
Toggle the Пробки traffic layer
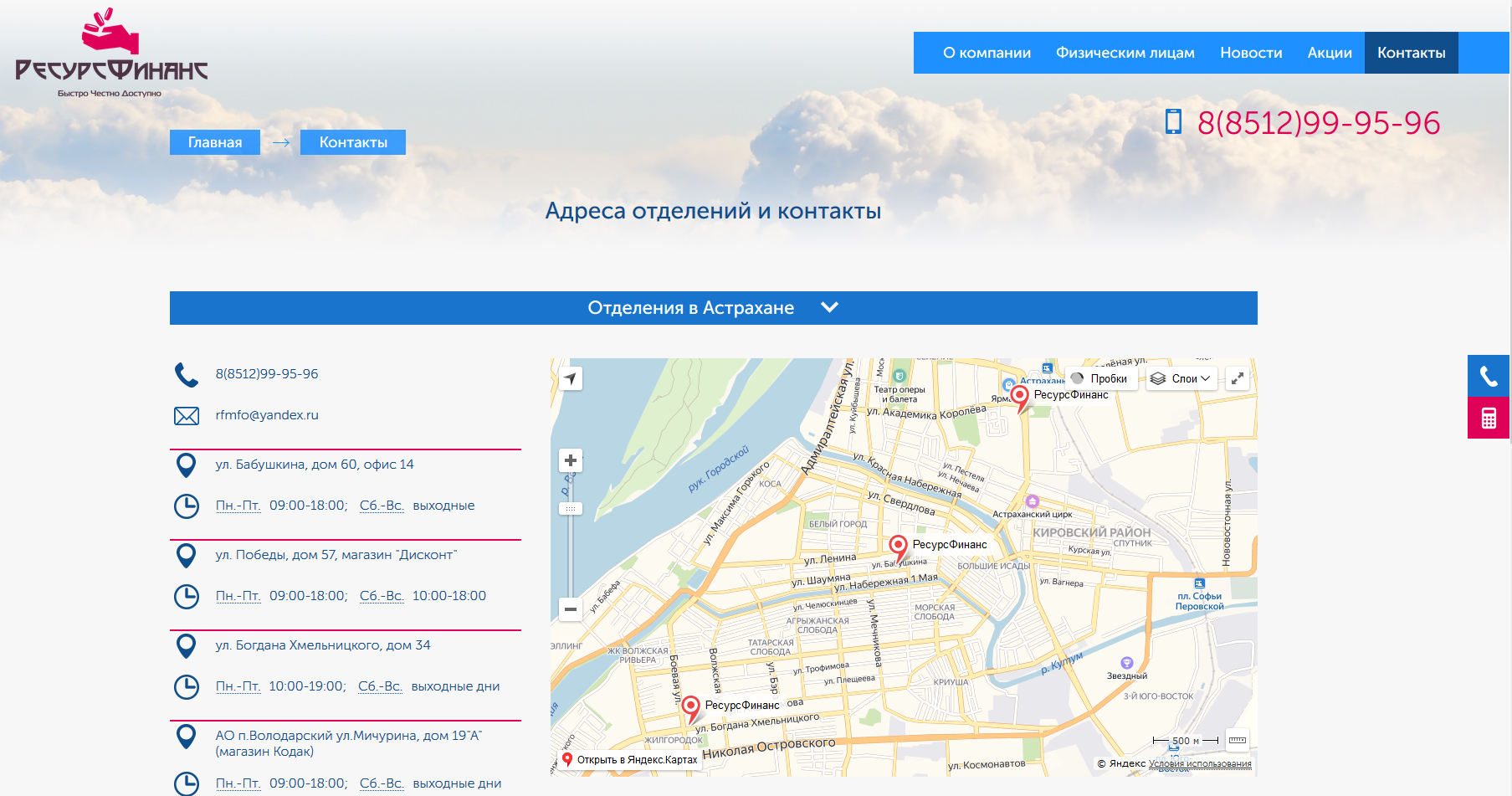(1100, 378)
